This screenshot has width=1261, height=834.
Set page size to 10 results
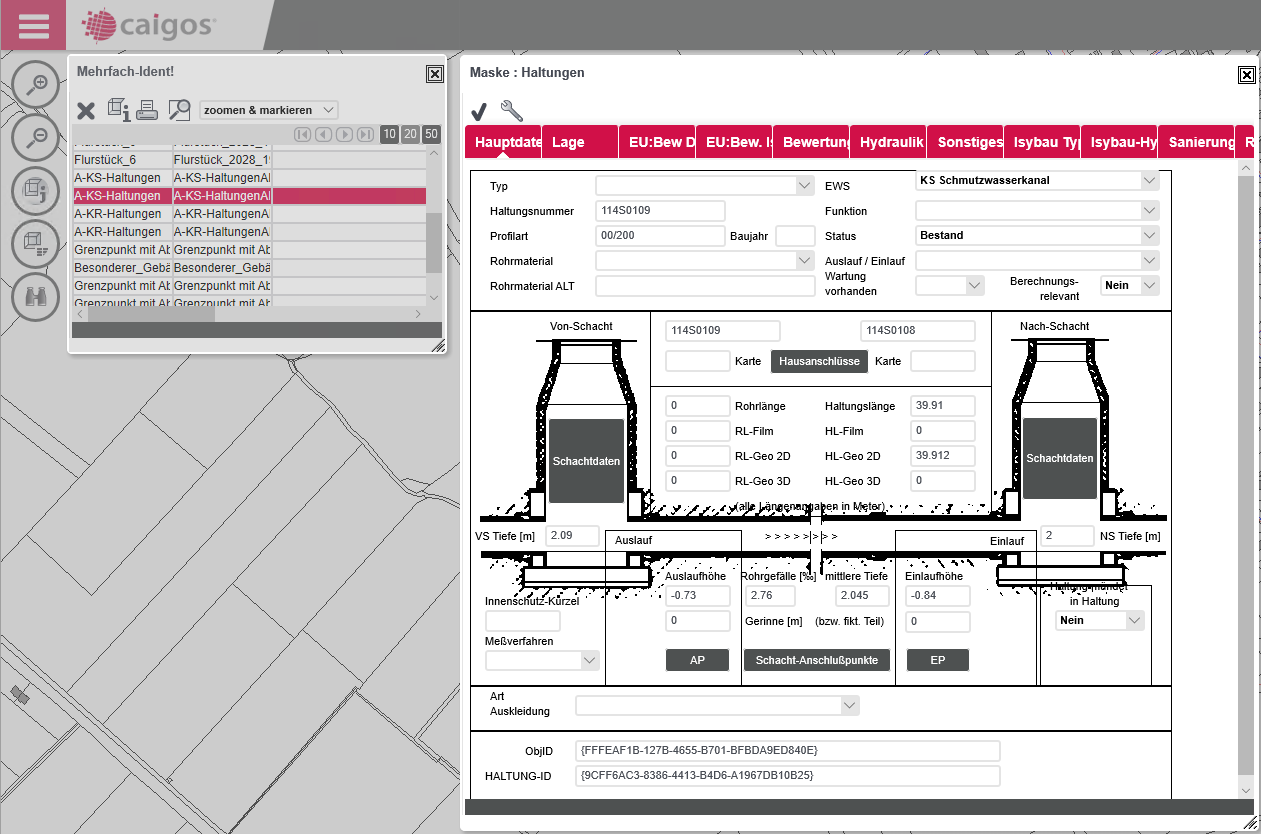point(390,134)
